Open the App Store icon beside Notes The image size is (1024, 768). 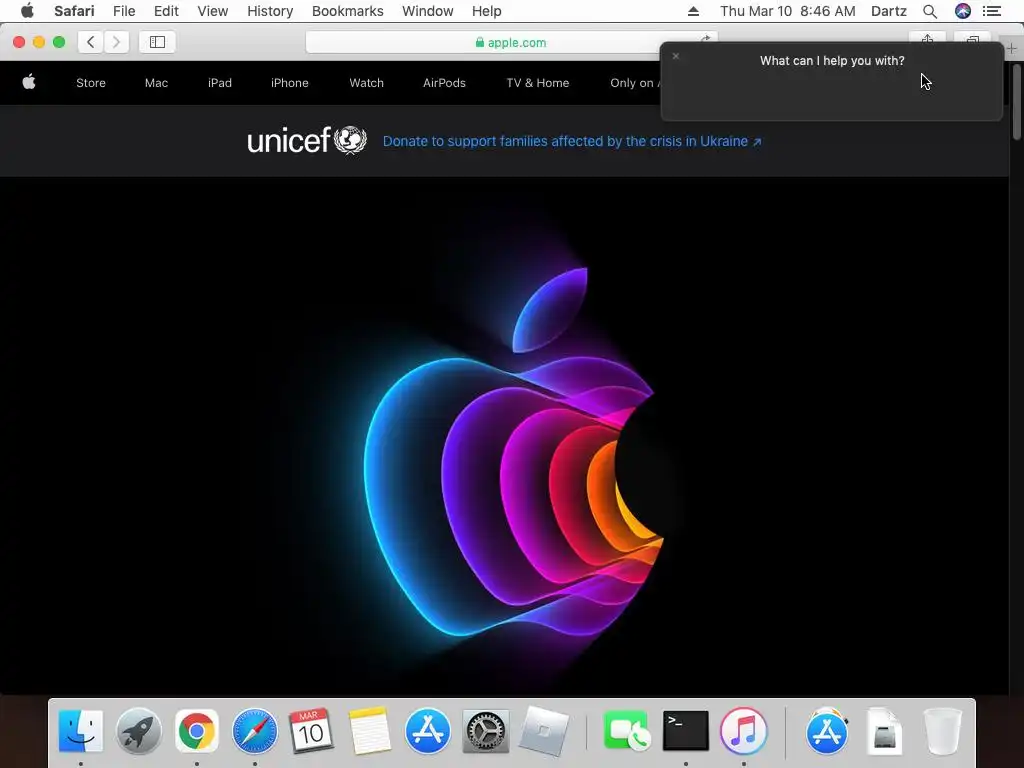point(428,731)
